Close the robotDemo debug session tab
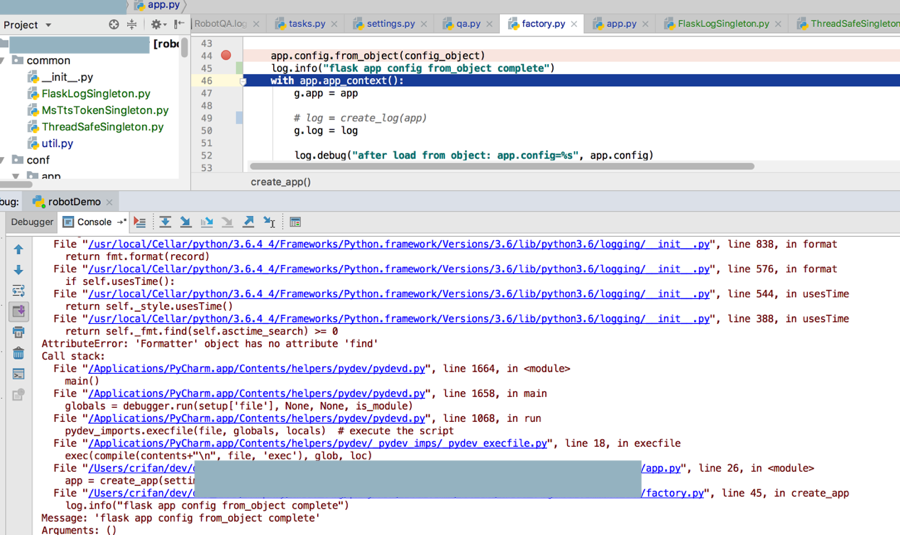The image size is (900, 535). 109,202
